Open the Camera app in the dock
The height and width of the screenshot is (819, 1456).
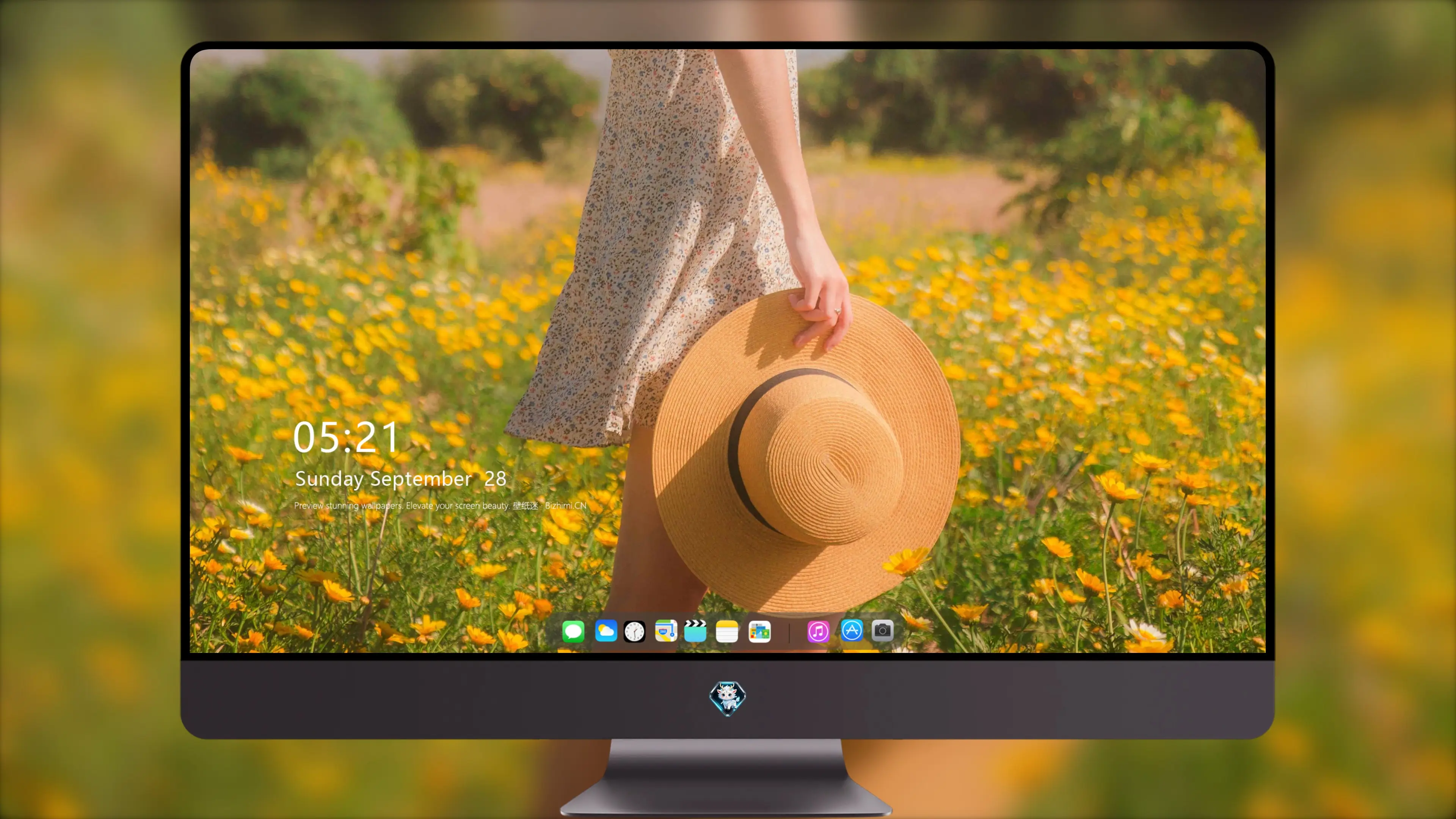(x=882, y=630)
